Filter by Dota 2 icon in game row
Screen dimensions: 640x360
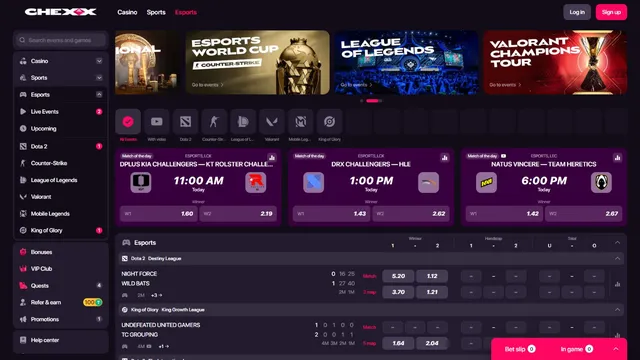(185, 122)
